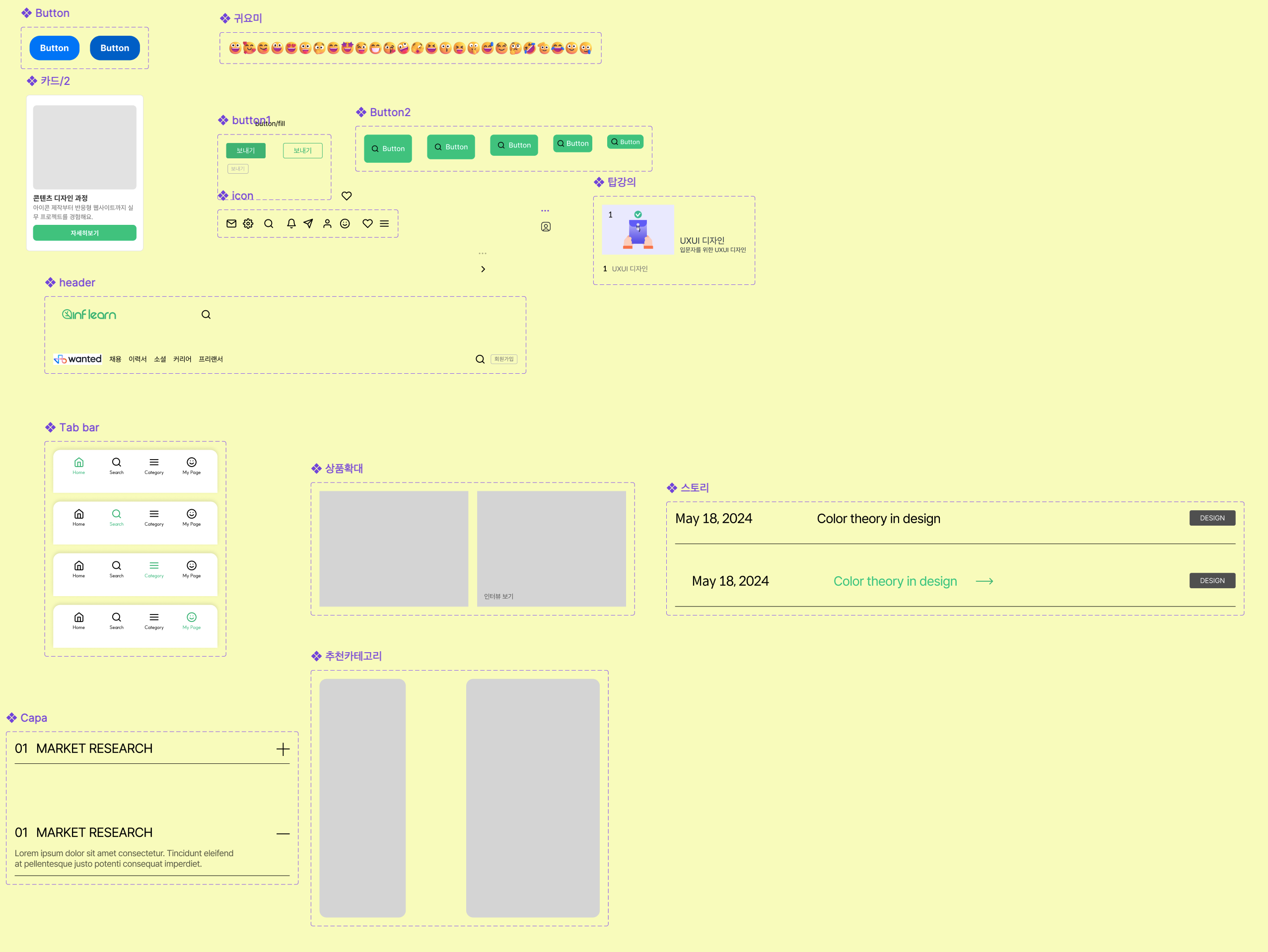The height and width of the screenshot is (952, 1268).
Task: Collapse MARKET RESEARCH with the minus icon
Action: click(282, 833)
